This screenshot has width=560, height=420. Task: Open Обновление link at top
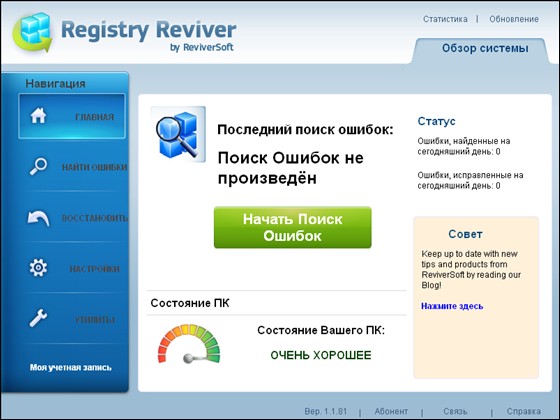coord(514,19)
